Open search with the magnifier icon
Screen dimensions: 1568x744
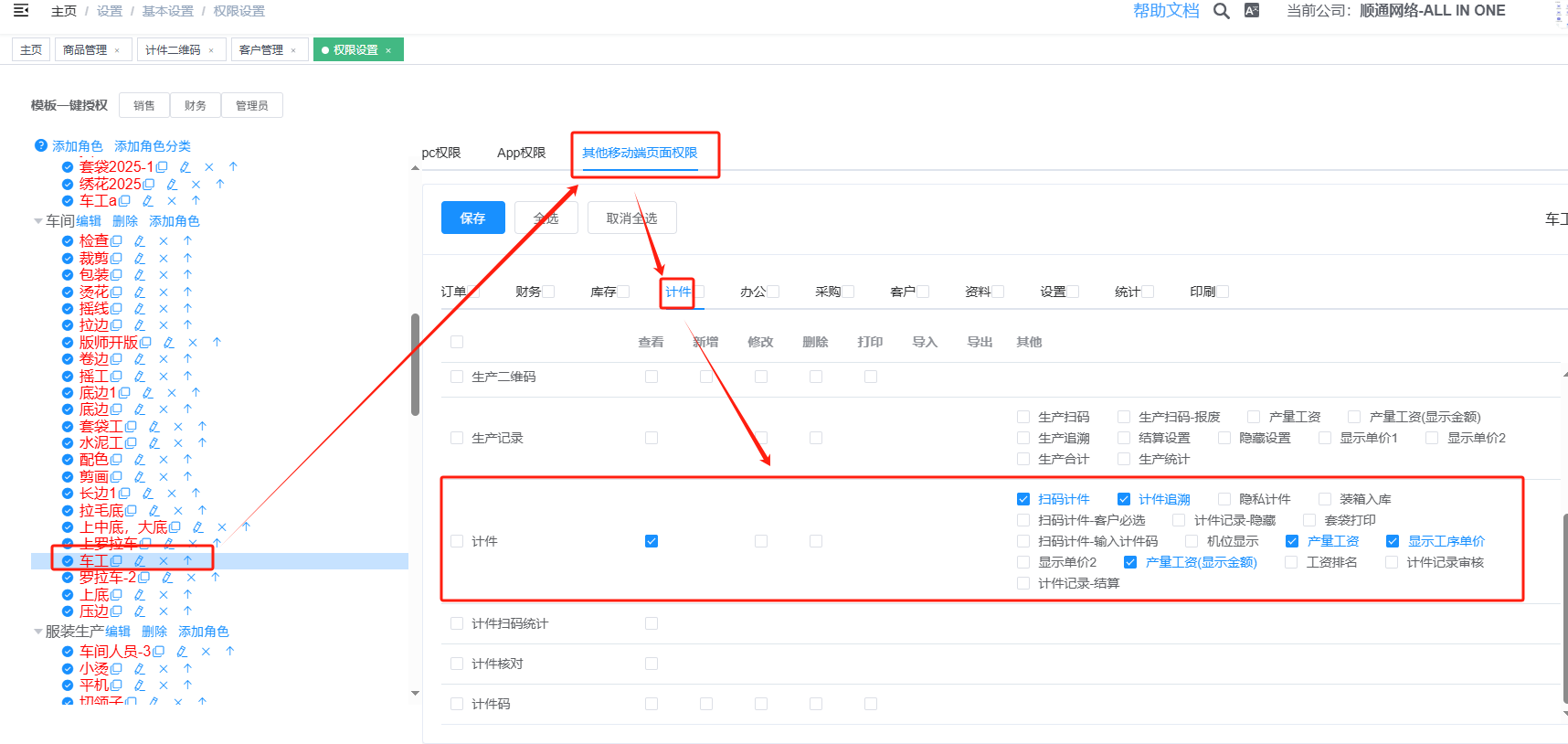pyautogui.click(x=1221, y=11)
